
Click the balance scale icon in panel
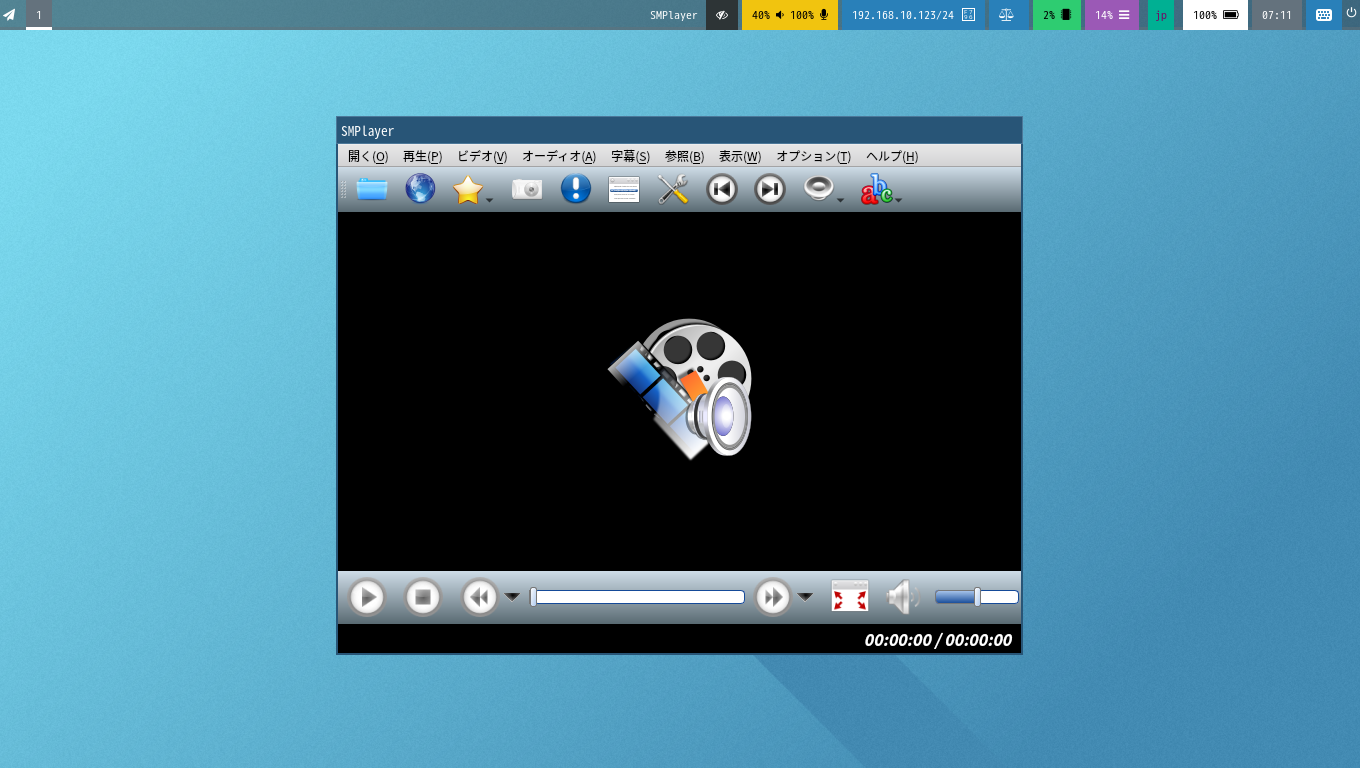[x=1006, y=15]
